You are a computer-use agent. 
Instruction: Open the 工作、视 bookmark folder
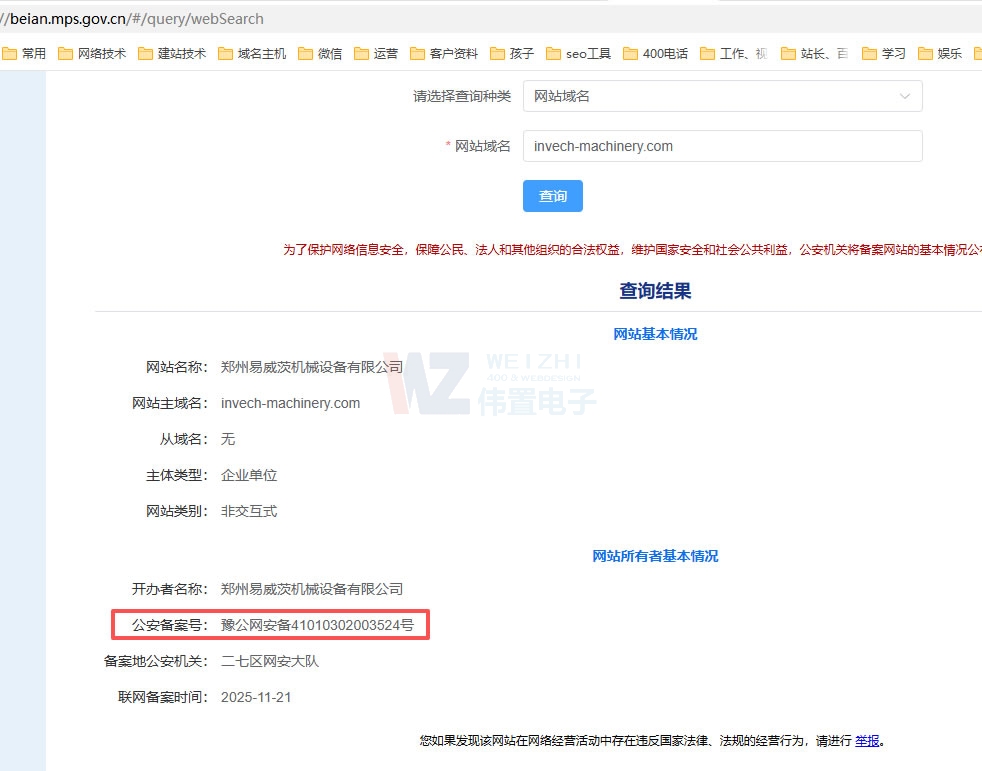coord(735,54)
